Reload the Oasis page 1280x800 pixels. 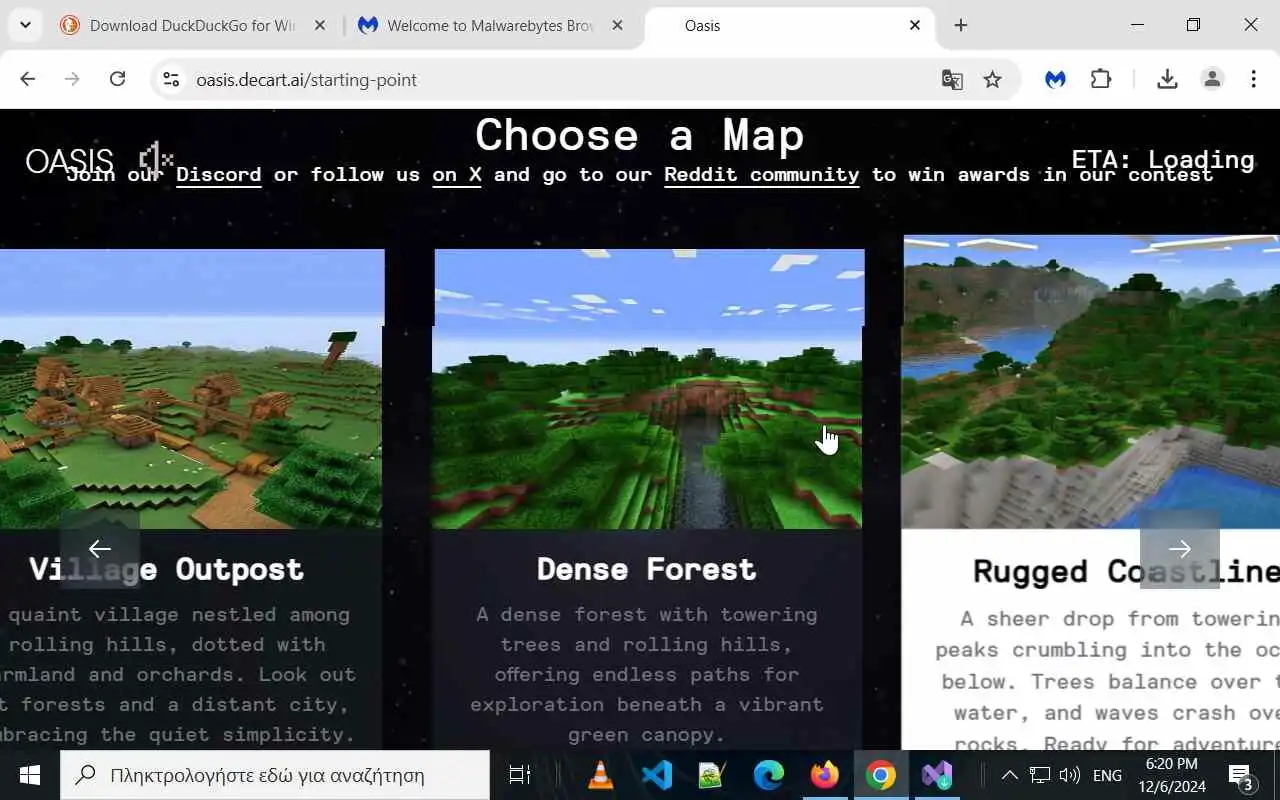click(117, 79)
